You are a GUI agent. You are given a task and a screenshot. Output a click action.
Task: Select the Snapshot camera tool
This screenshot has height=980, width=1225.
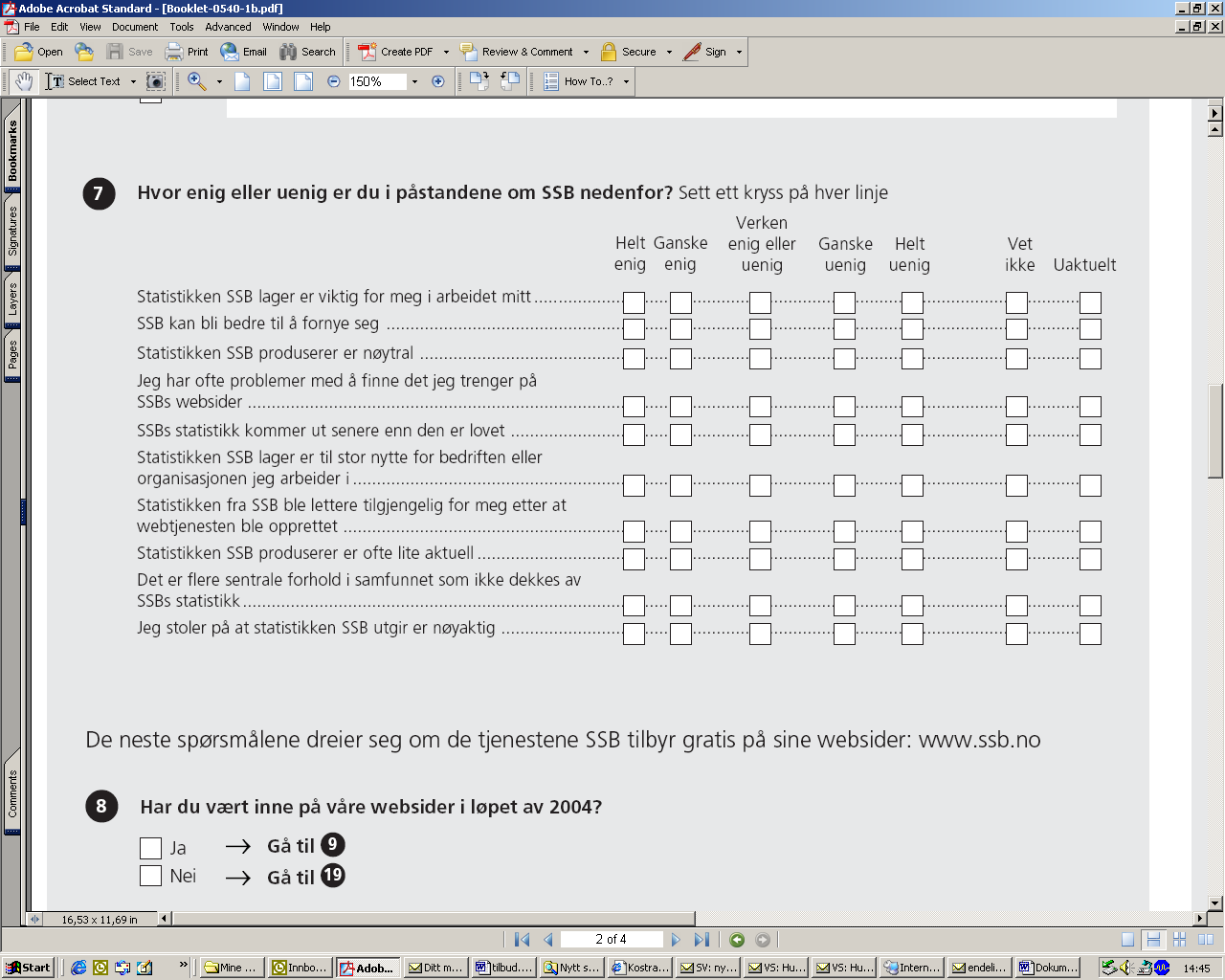point(155,81)
